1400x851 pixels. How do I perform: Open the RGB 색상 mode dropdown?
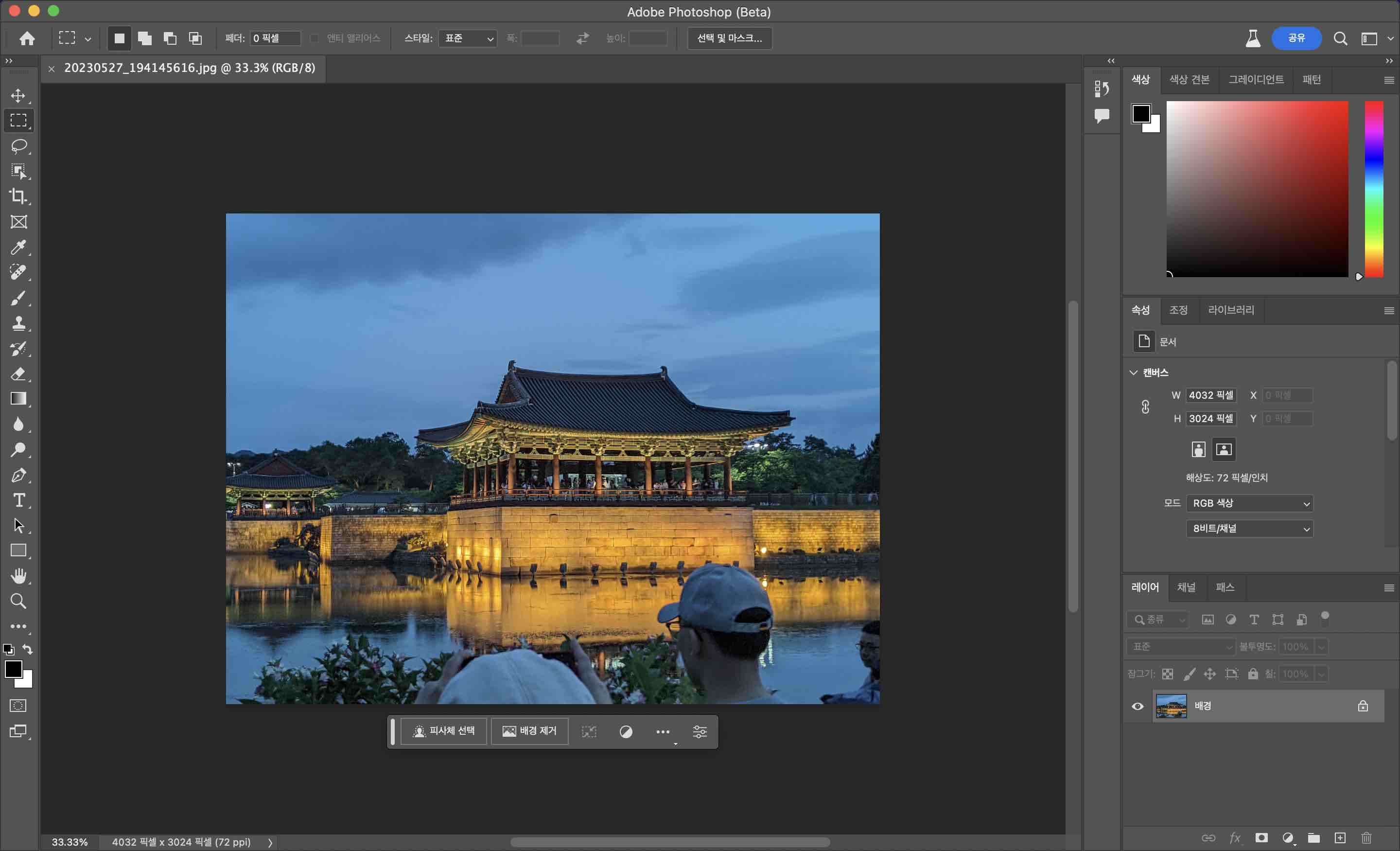1249,503
